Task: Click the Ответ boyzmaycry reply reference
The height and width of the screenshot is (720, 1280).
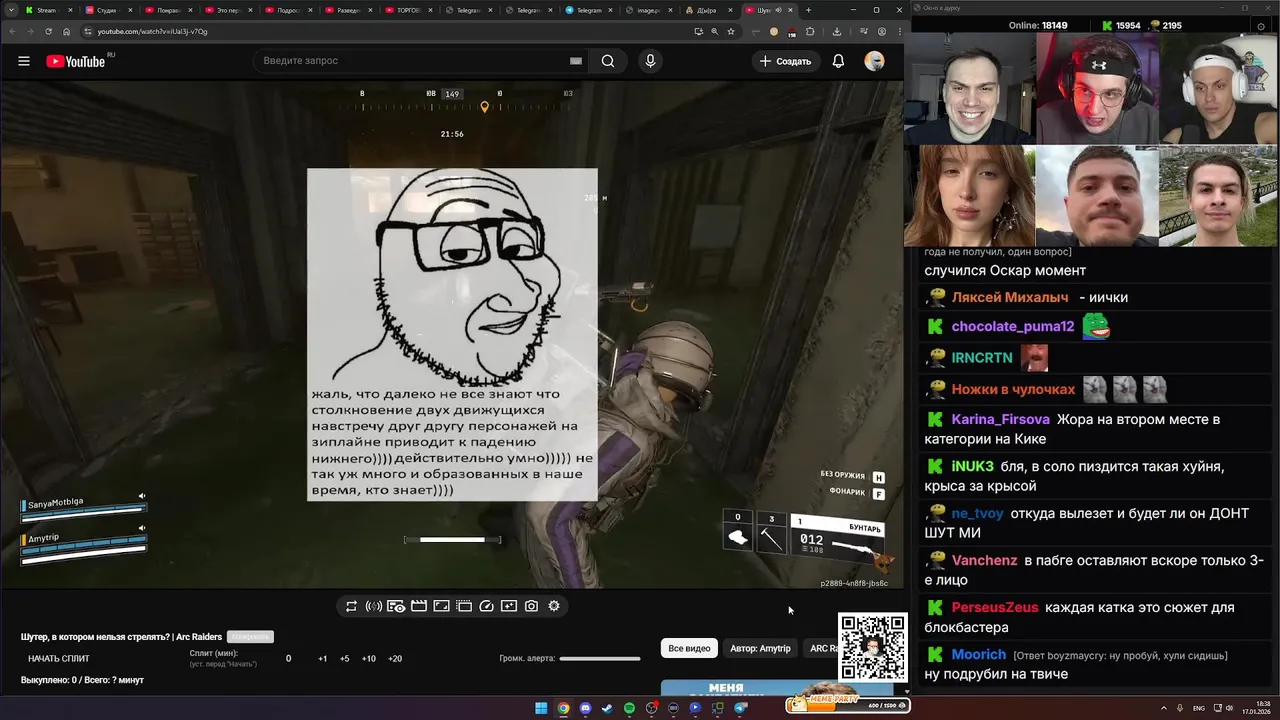Action: (x=1120, y=655)
